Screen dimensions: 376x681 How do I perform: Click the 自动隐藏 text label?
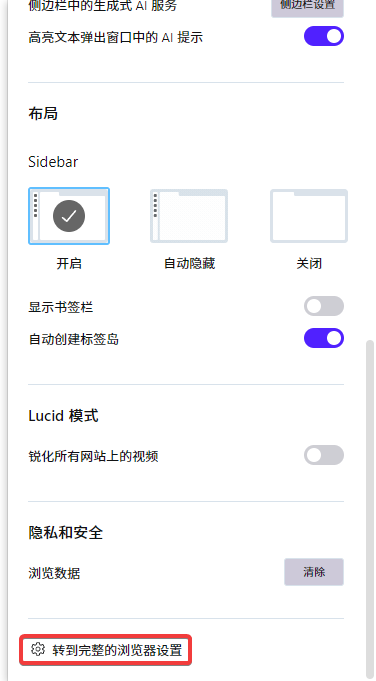[189, 264]
